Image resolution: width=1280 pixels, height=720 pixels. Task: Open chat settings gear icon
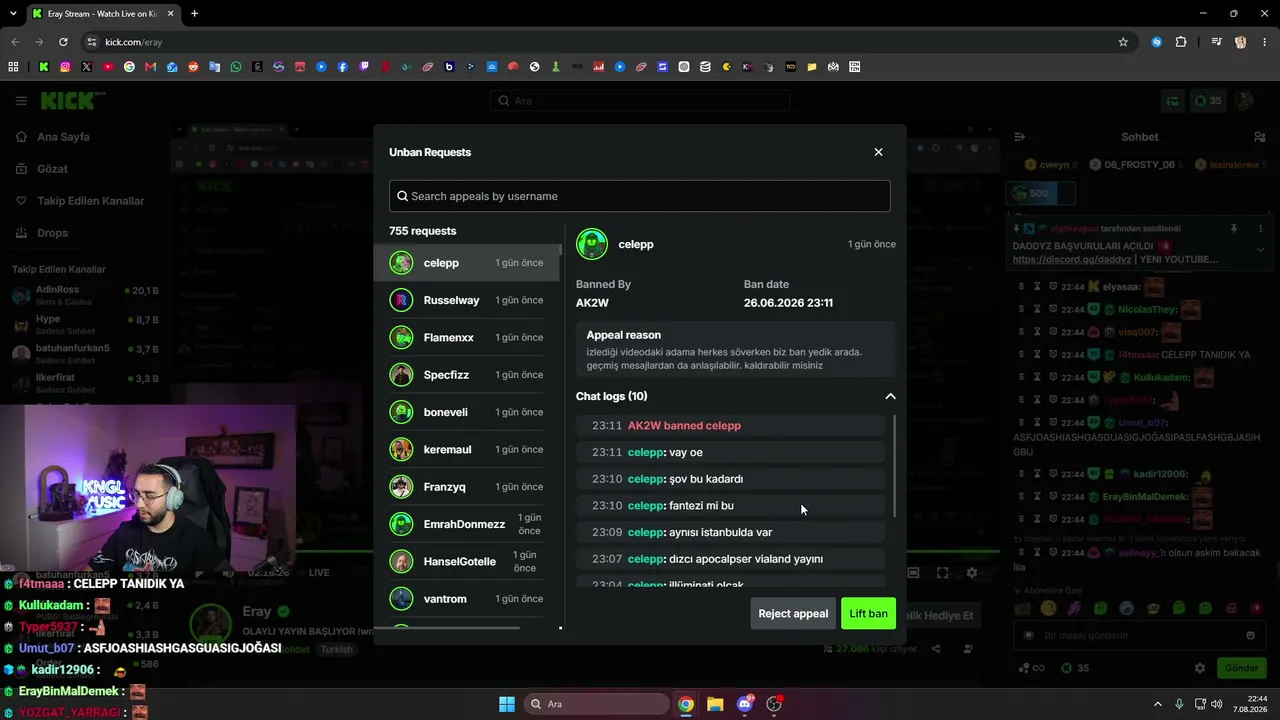coord(1200,668)
